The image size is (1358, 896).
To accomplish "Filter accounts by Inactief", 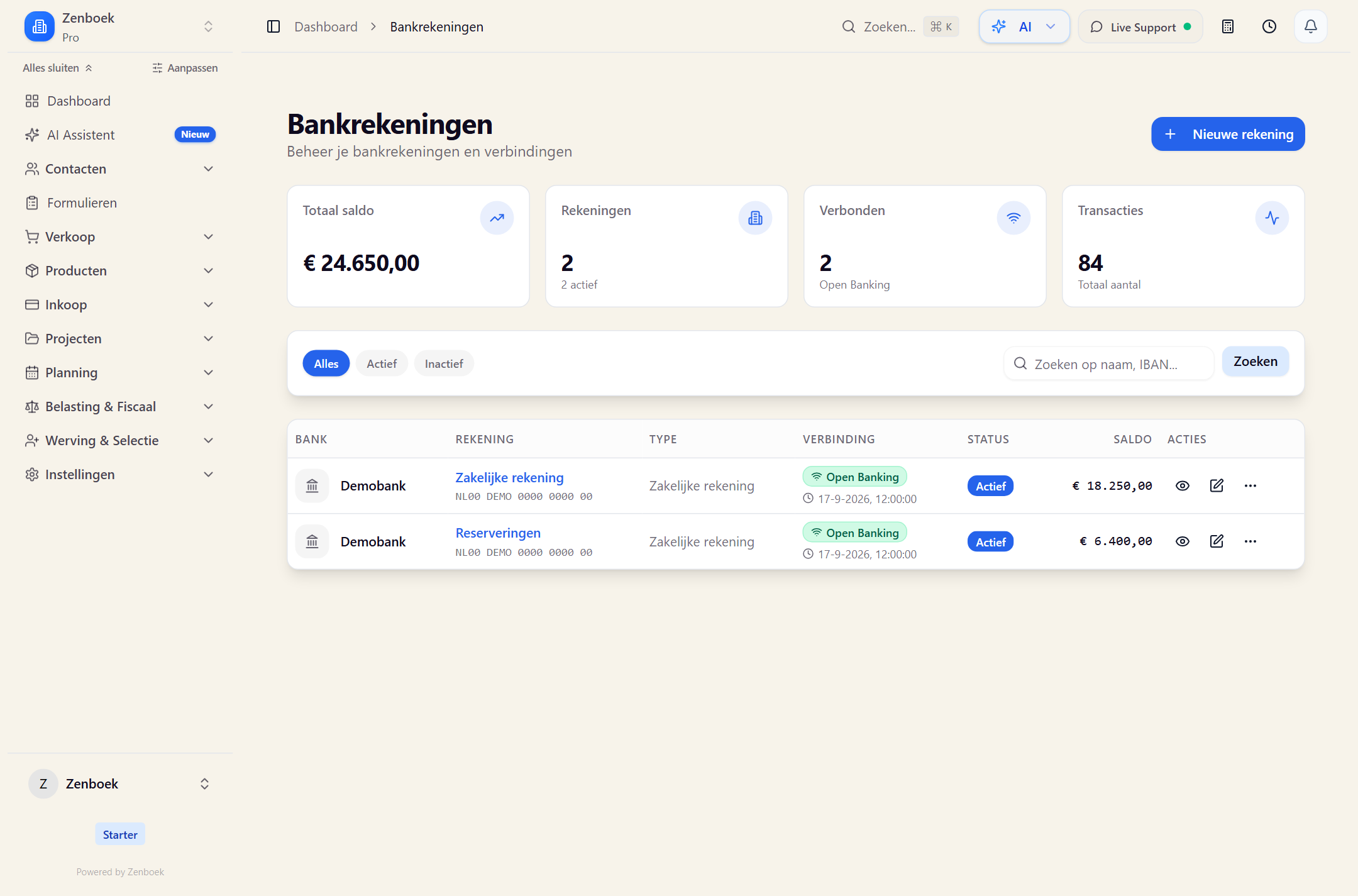I will point(444,363).
